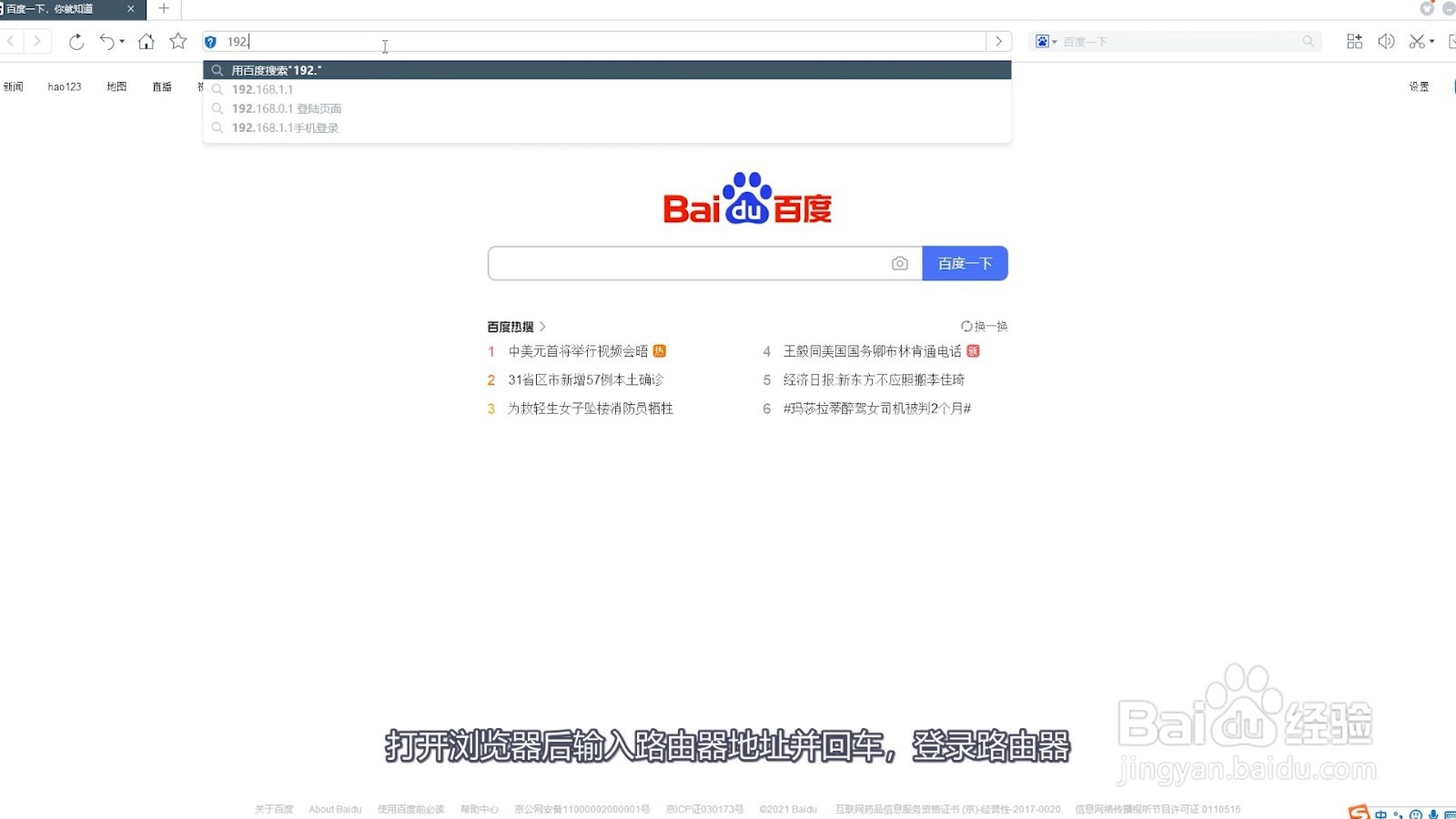Click the skin shirt icon in title bar
This screenshot has height=819, width=1456.
click(1427, 8)
